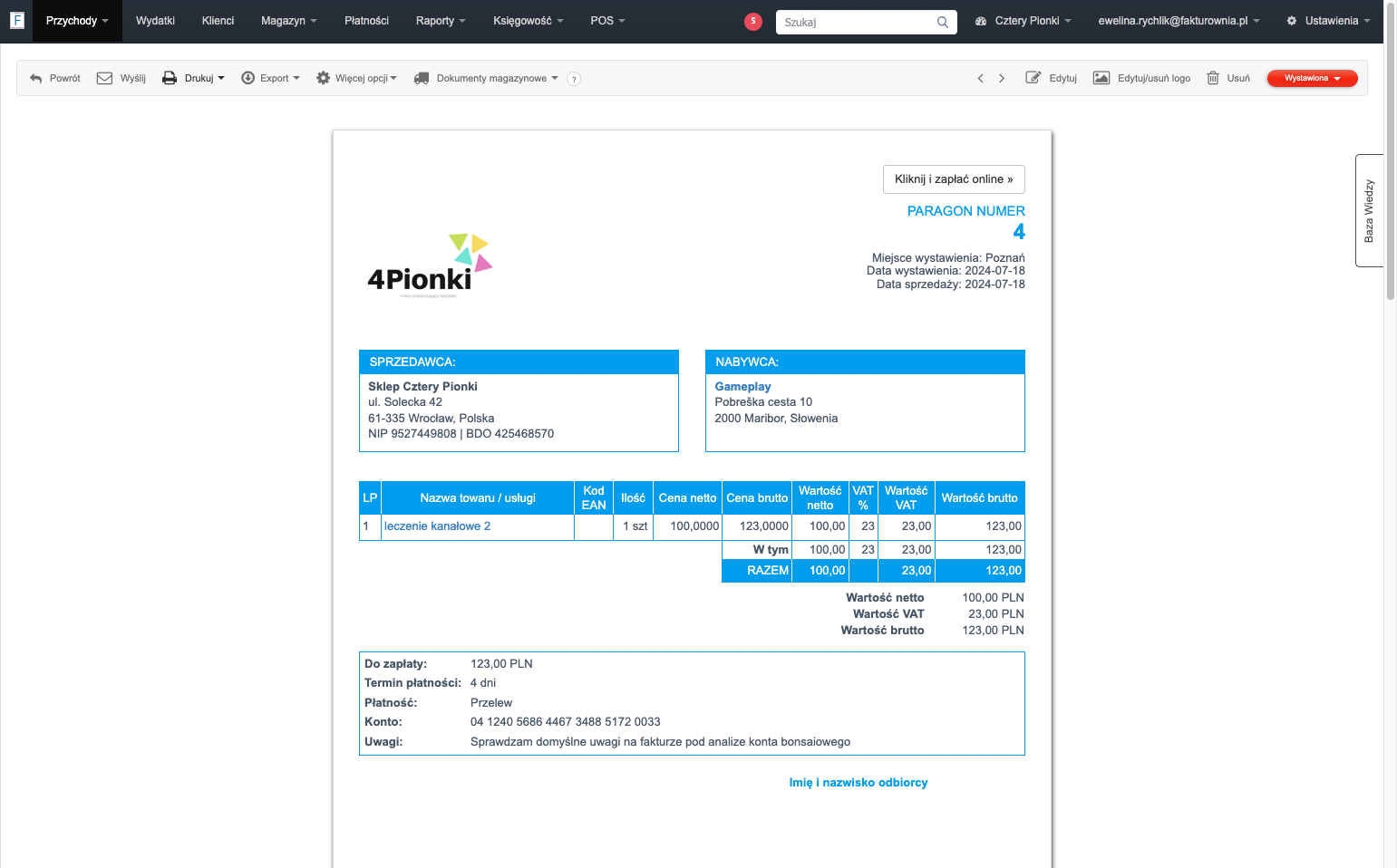Click the 123,00 PLN Do zapłaty value
The height and width of the screenshot is (868, 1397).
pos(501,664)
